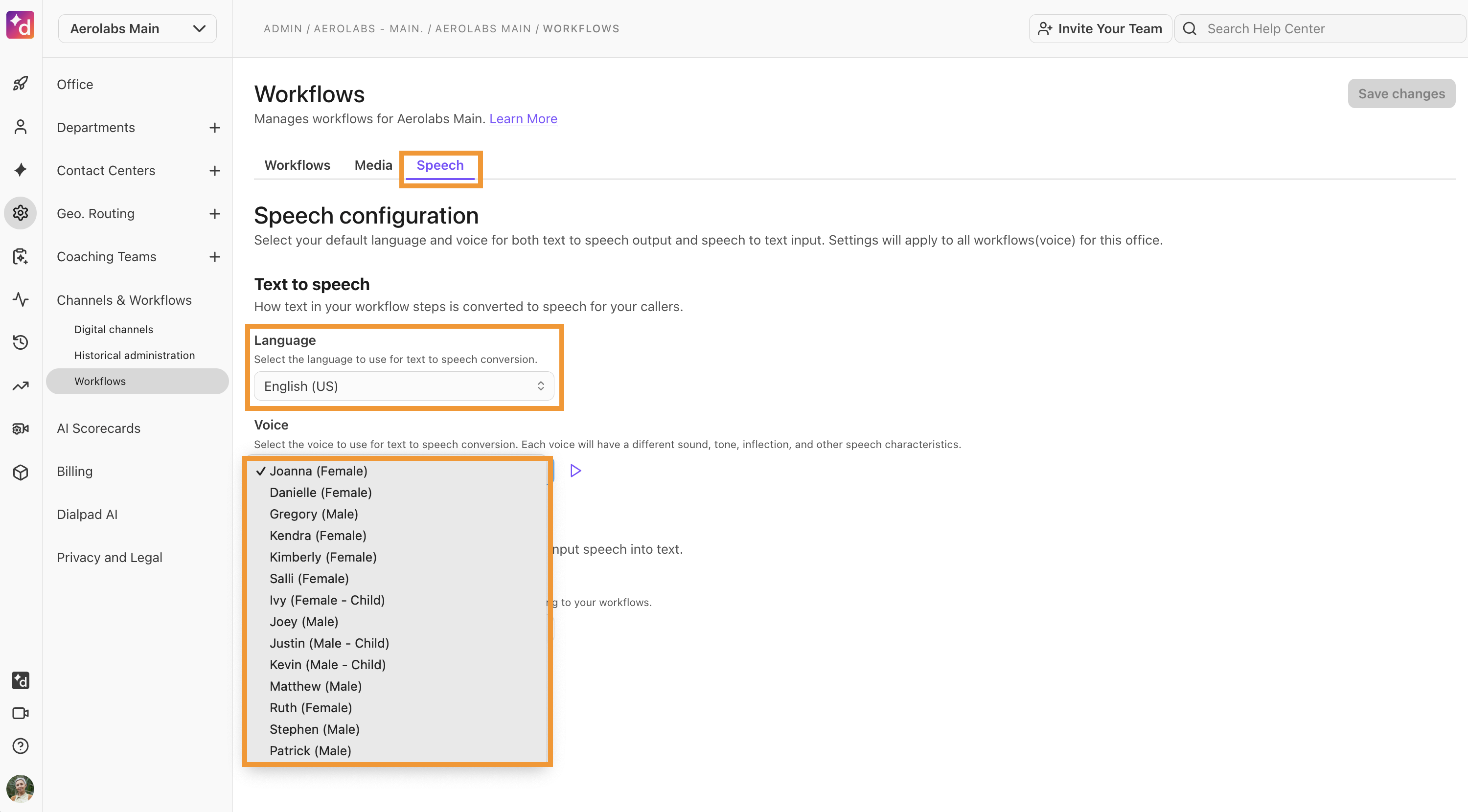Click the clipboard sparkle icon in left rail
This screenshot has width=1468, height=812.
pyautogui.click(x=21, y=256)
